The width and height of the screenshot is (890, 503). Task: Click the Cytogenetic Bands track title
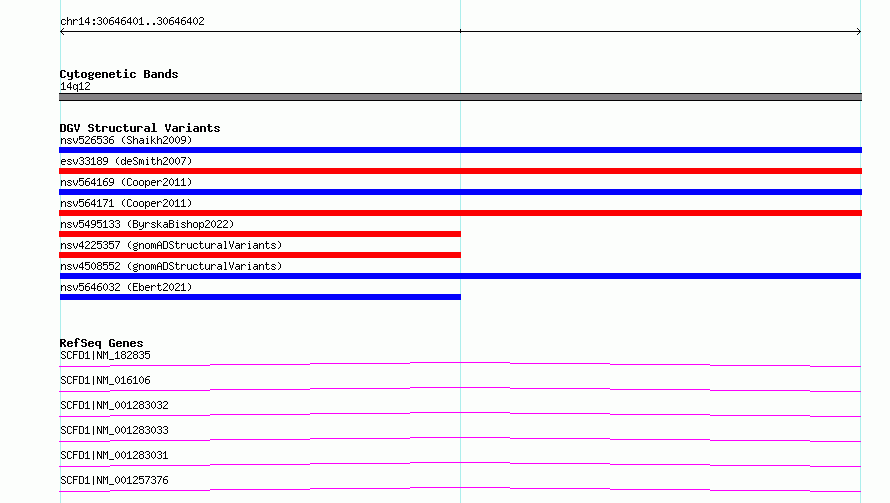point(119,74)
